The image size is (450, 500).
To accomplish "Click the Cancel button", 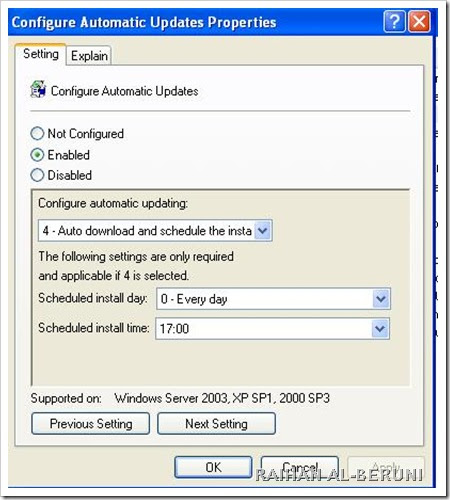I will point(300,467).
